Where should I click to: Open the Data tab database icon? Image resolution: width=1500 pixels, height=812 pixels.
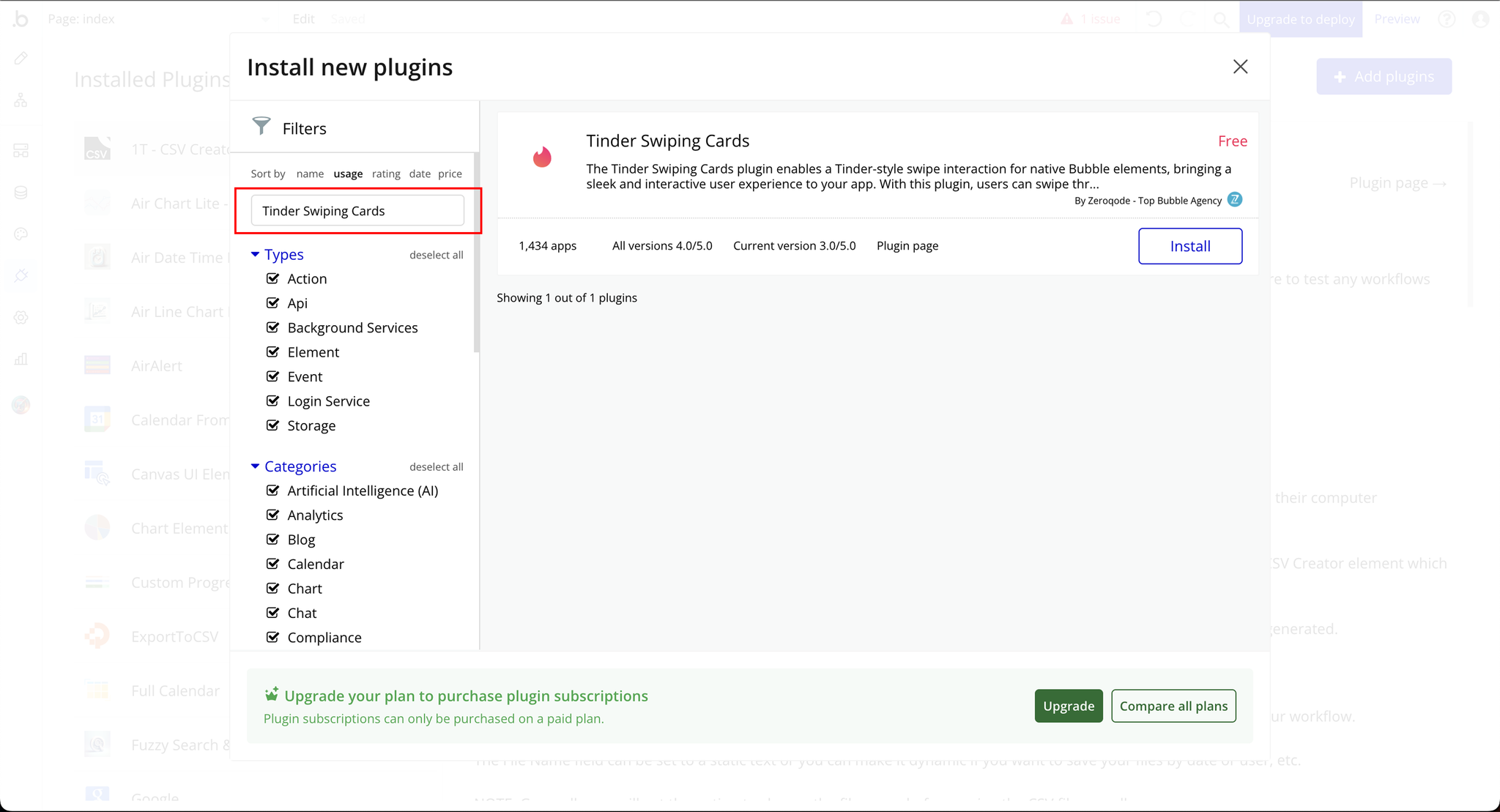(x=21, y=193)
